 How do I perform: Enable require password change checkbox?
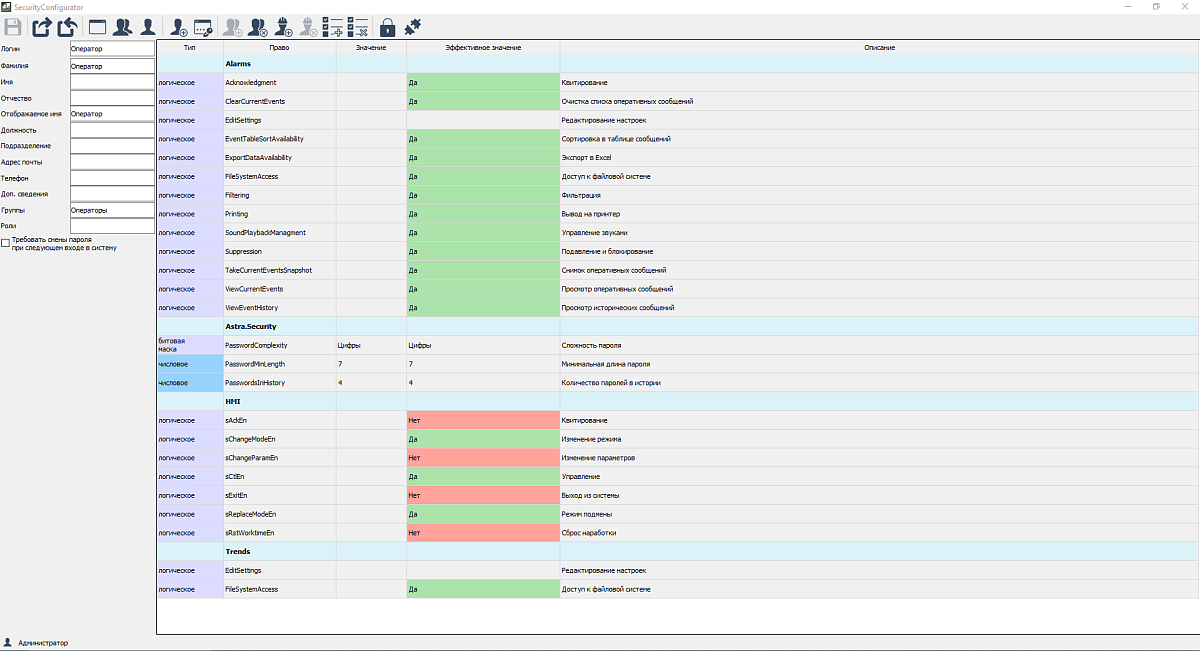click(x=6, y=242)
